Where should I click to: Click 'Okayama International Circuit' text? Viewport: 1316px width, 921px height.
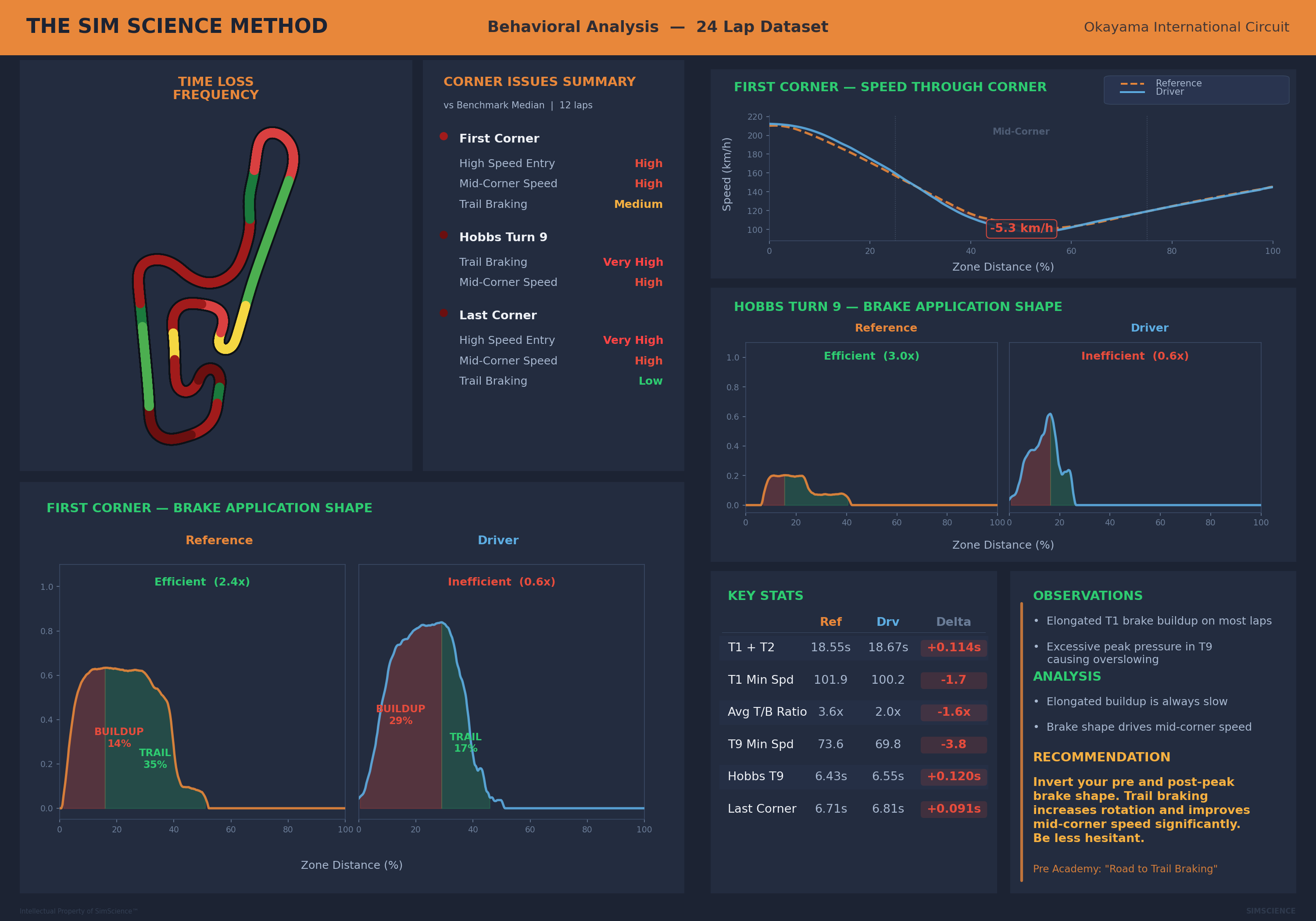point(1186,27)
